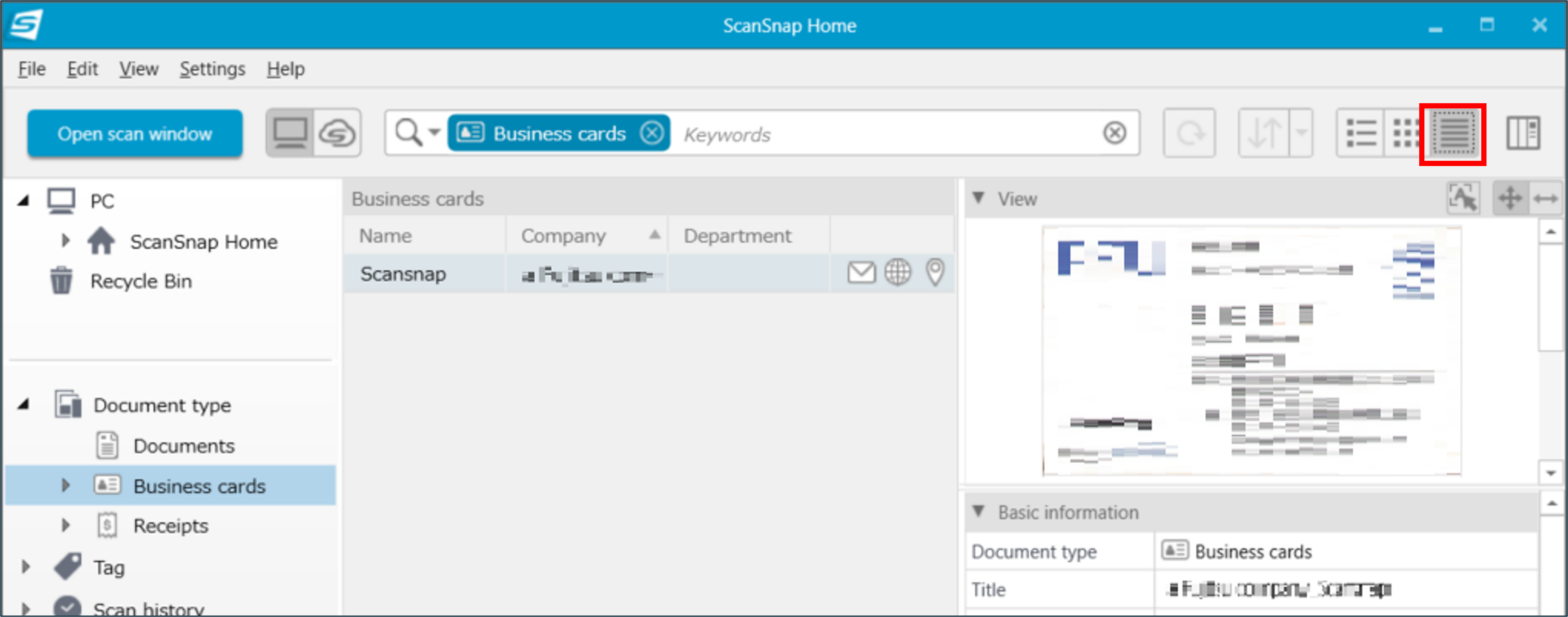
Task: Collapse the View panel section
Action: tap(978, 198)
